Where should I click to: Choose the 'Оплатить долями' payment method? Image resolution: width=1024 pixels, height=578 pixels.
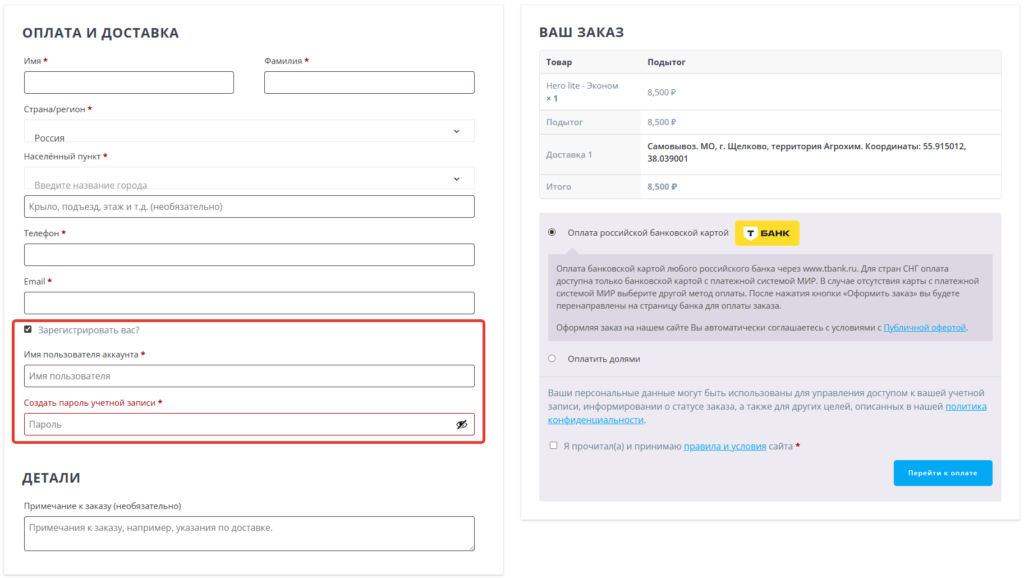552,358
